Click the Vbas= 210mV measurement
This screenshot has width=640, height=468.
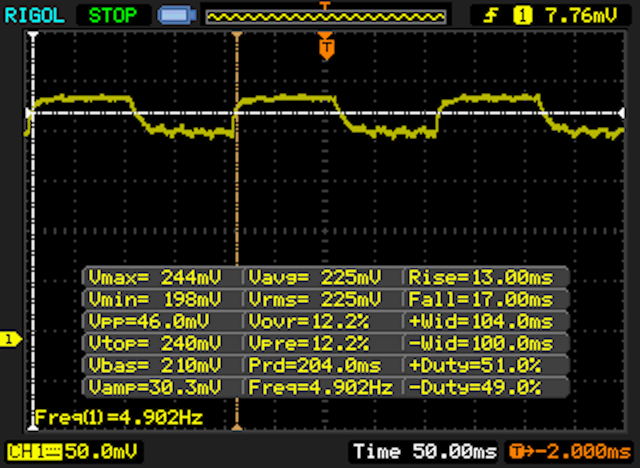coord(155,365)
